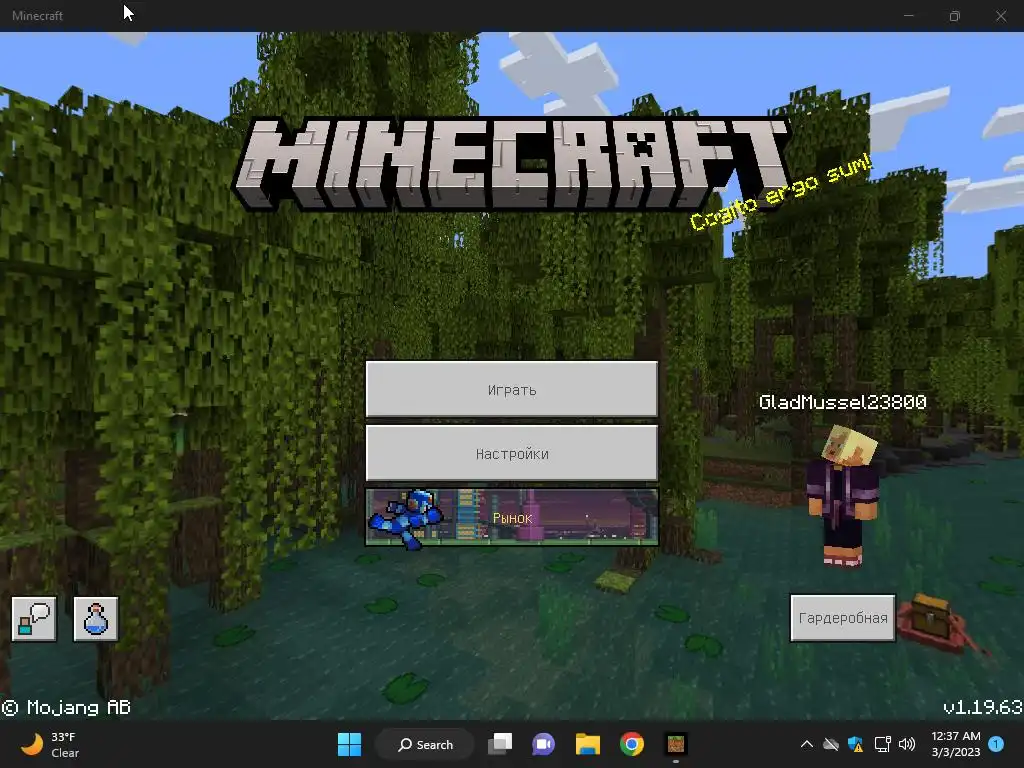Viewport: 1024px width, 768px height.
Task: Click the Mojang AB copyright text
Action: point(66,707)
